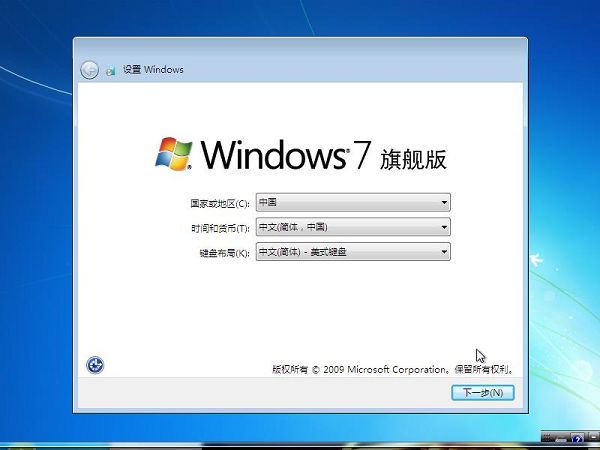Click the setup icon beside 设置 Windows
Image resolution: width=600 pixels, height=450 pixels.
tap(111, 70)
